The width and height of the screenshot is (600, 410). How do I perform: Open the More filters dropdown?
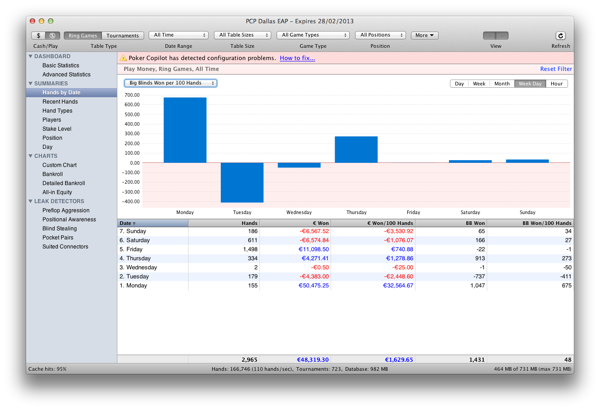pyautogui.click(x=425, y=35)
